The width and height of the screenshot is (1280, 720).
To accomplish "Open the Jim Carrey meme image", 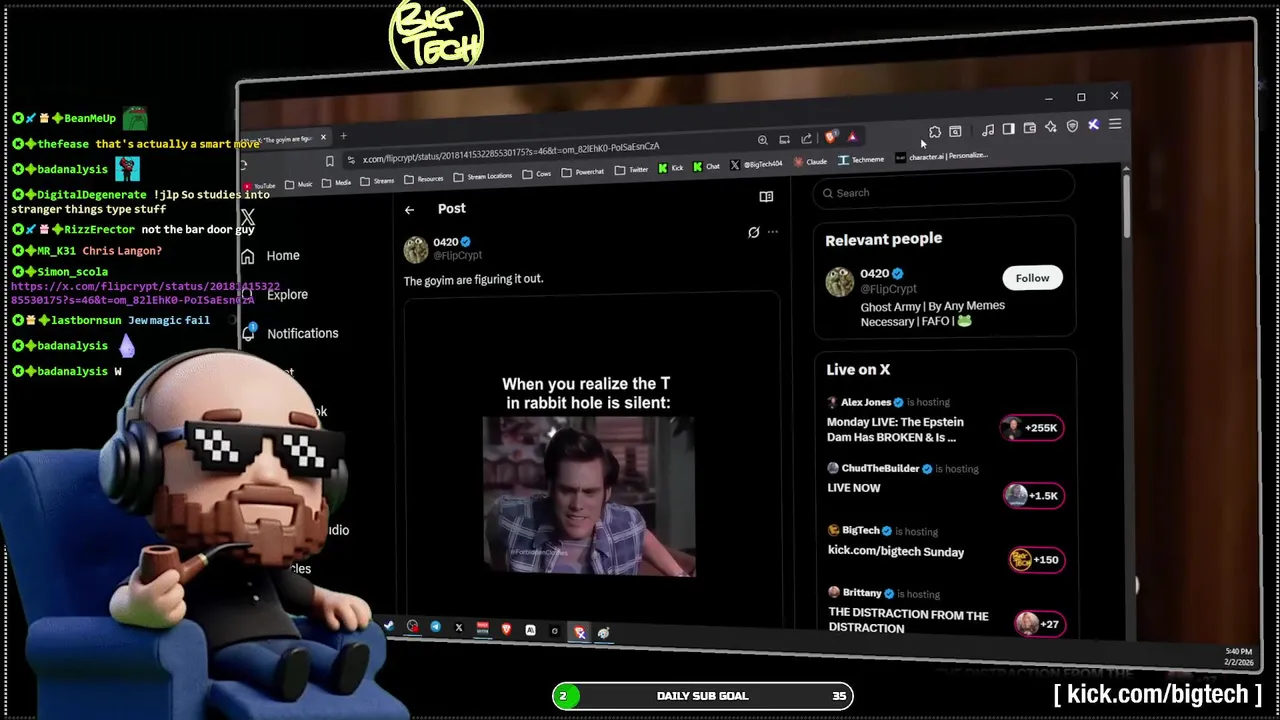I will [589, 496].
